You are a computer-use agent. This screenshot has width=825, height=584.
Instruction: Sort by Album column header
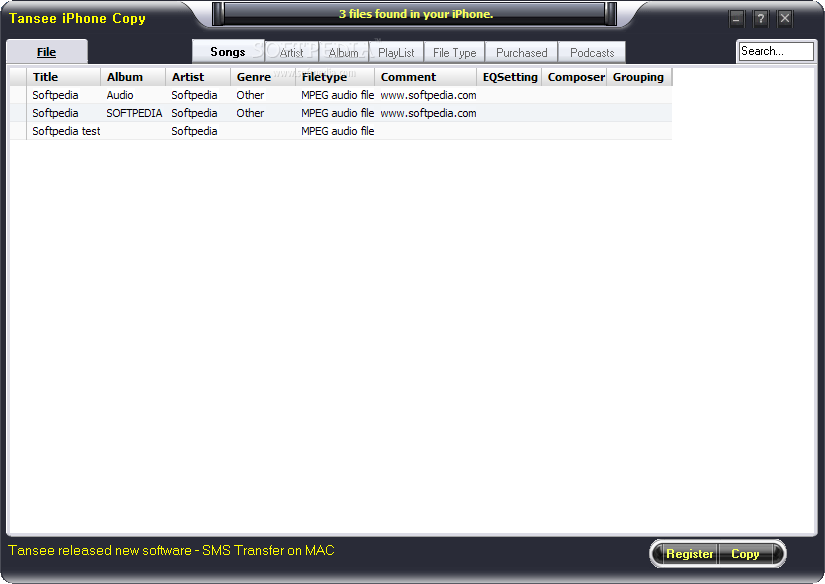pyautogui.click(x=133, y=77)
